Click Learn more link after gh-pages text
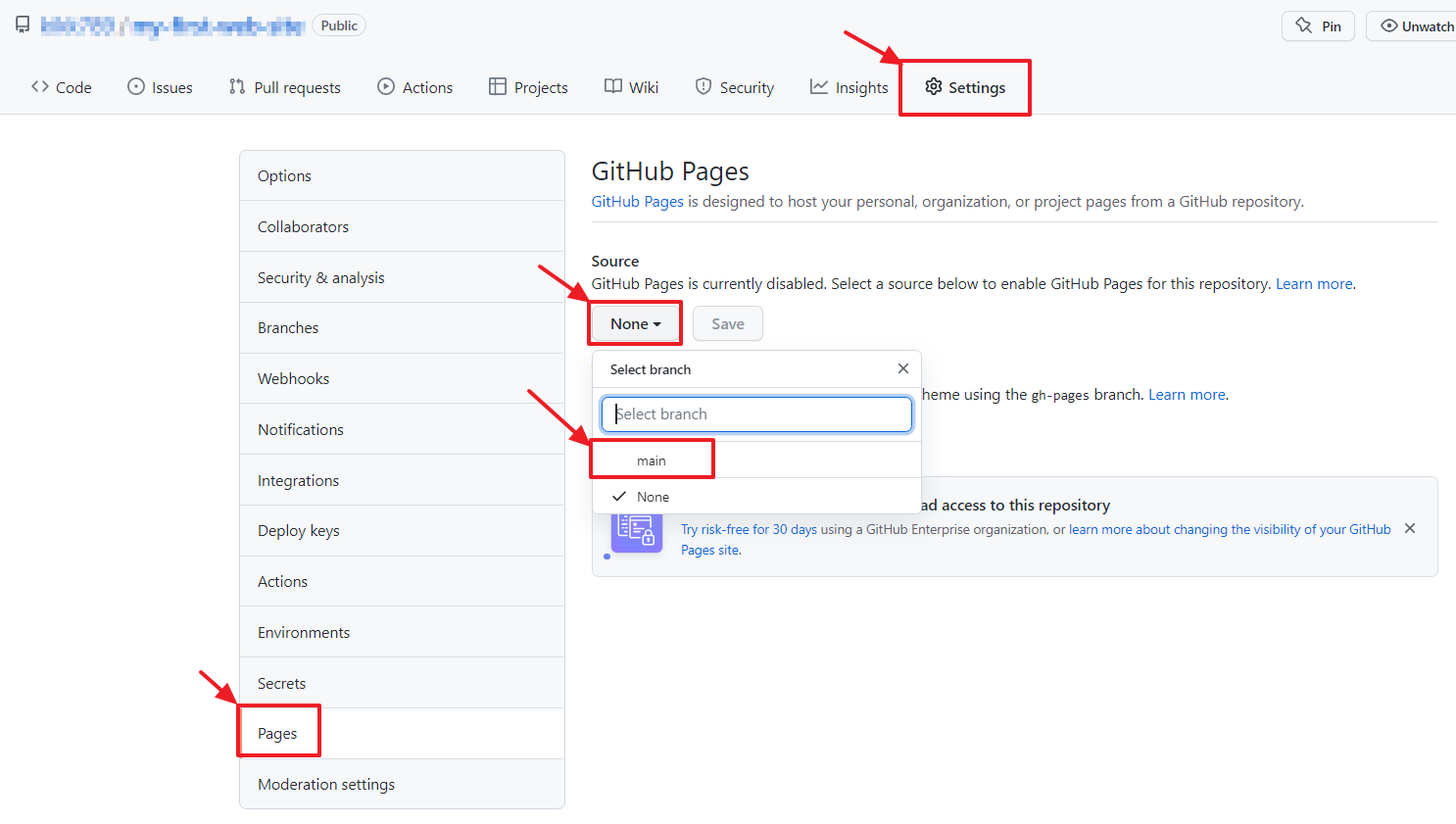This screenshot has width=1456, height=824. tap(1187, 395)
